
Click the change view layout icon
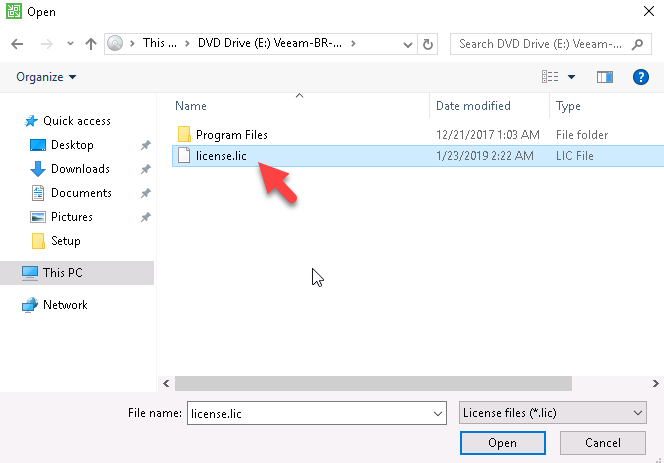(550, 77)
